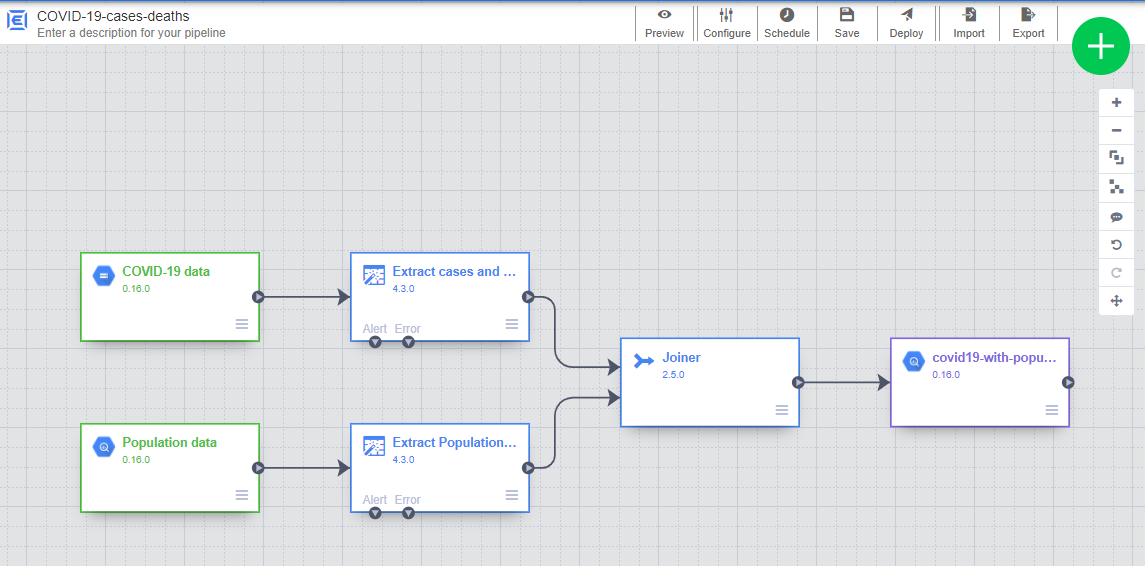
Task: Click Import in the top toolbar
Action: [968, 23]
